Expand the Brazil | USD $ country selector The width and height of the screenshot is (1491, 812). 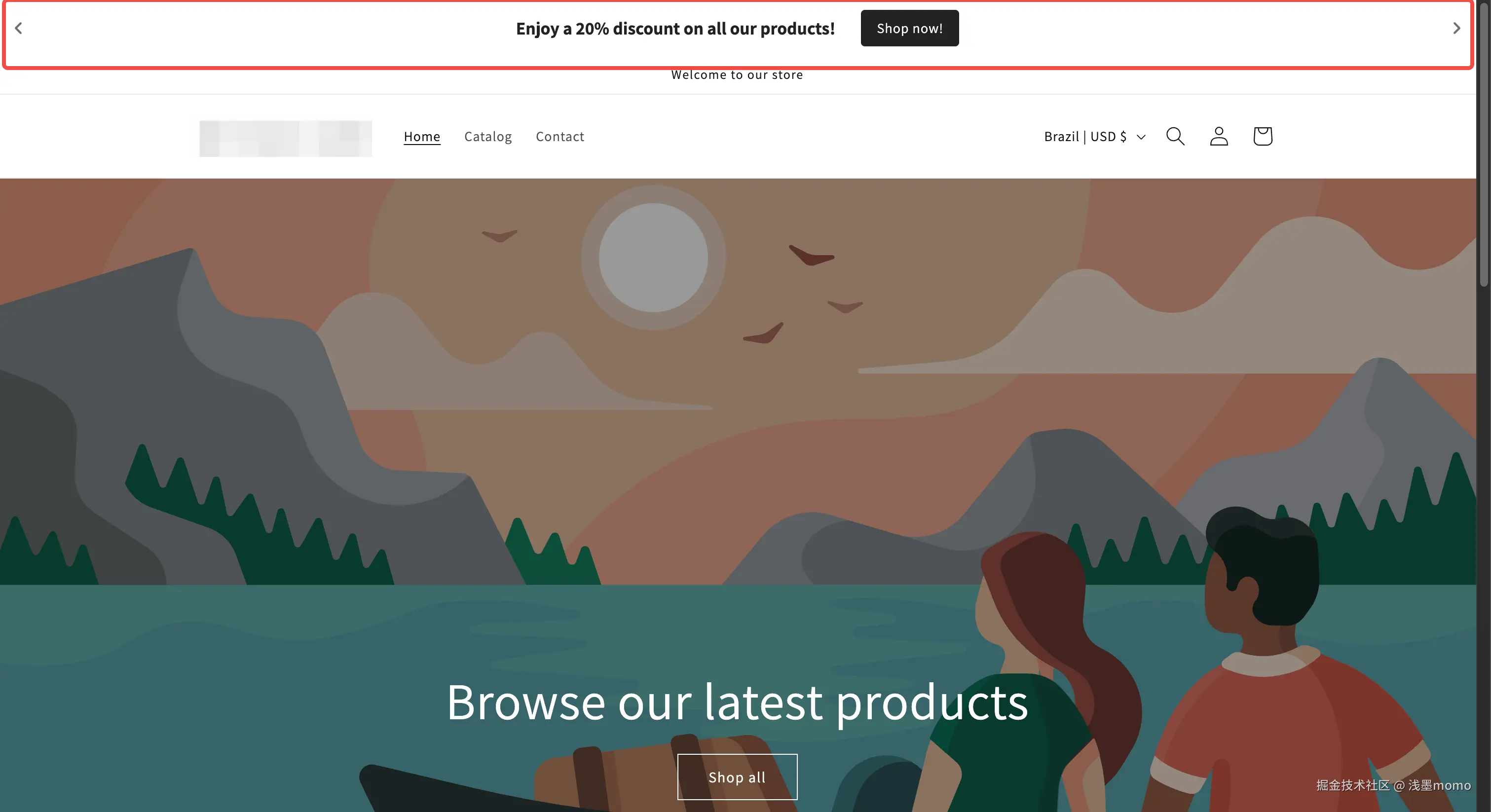[x=1094, y=137]
